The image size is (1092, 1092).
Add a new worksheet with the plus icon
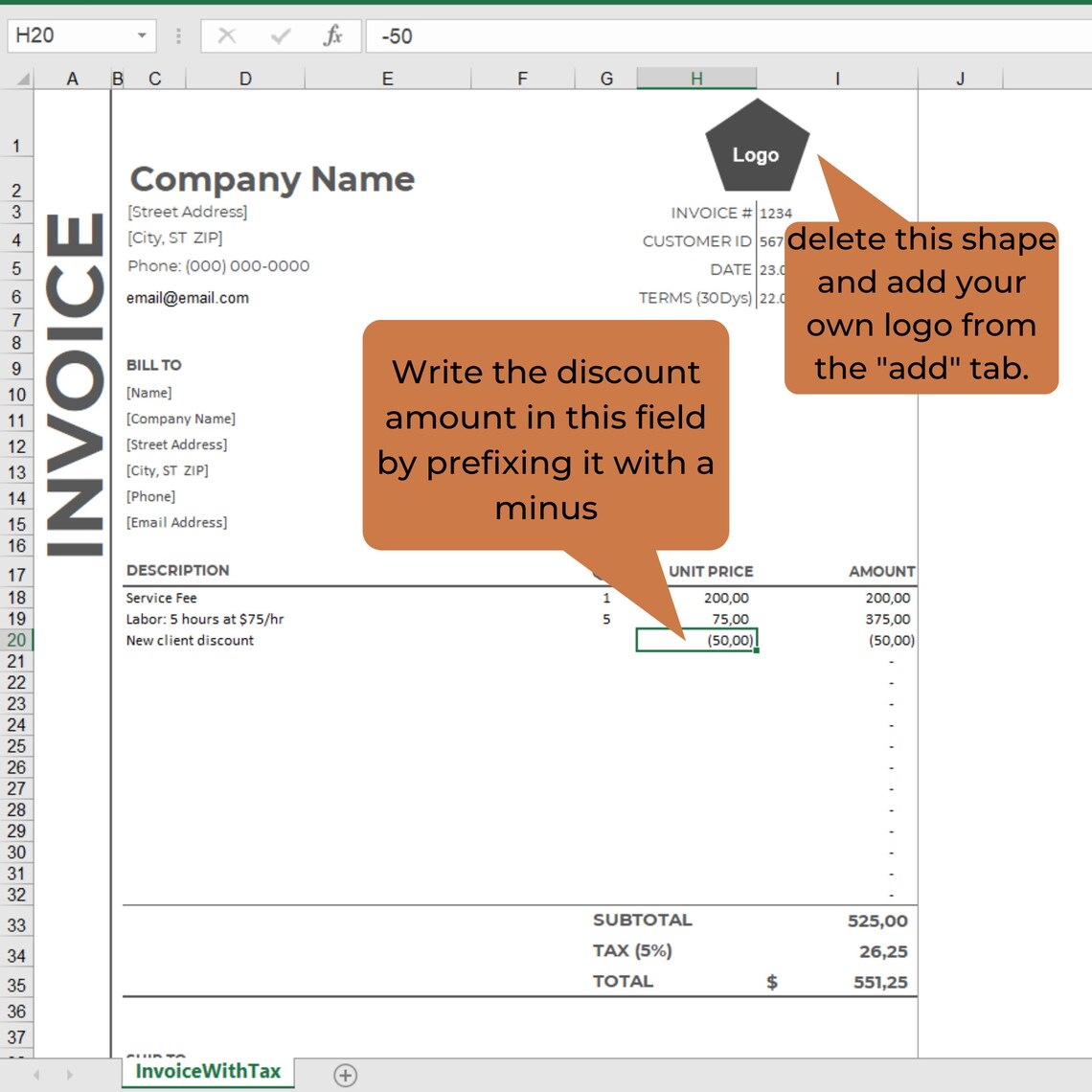point(345,1076)
